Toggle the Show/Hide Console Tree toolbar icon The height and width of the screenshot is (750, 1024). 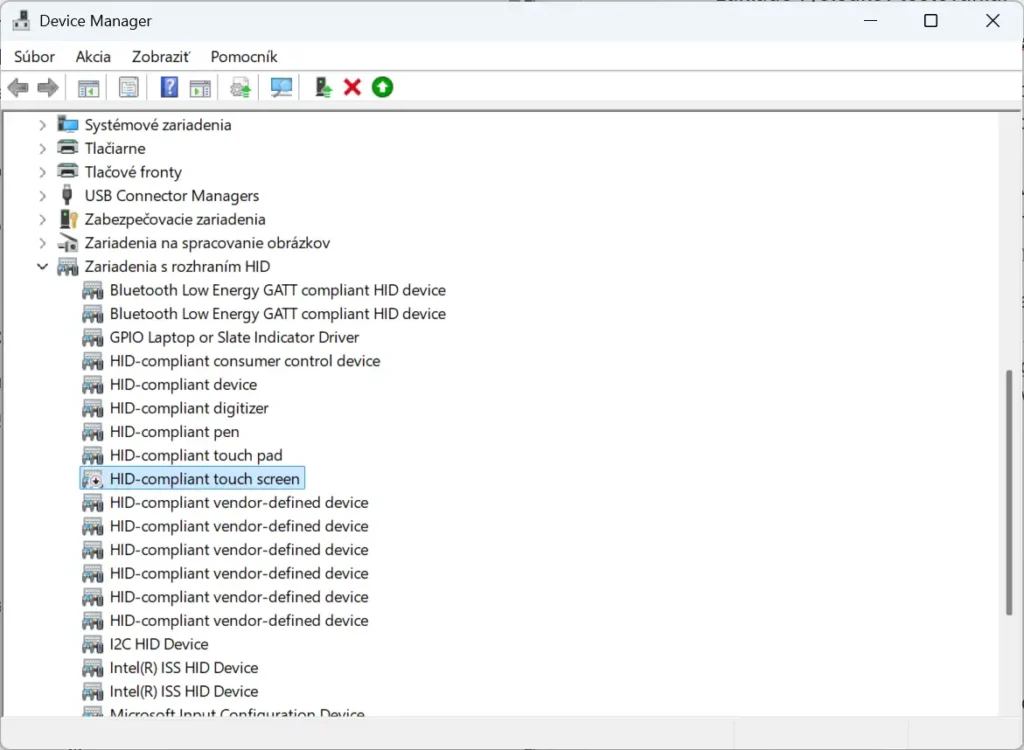[x=88, y=87]
